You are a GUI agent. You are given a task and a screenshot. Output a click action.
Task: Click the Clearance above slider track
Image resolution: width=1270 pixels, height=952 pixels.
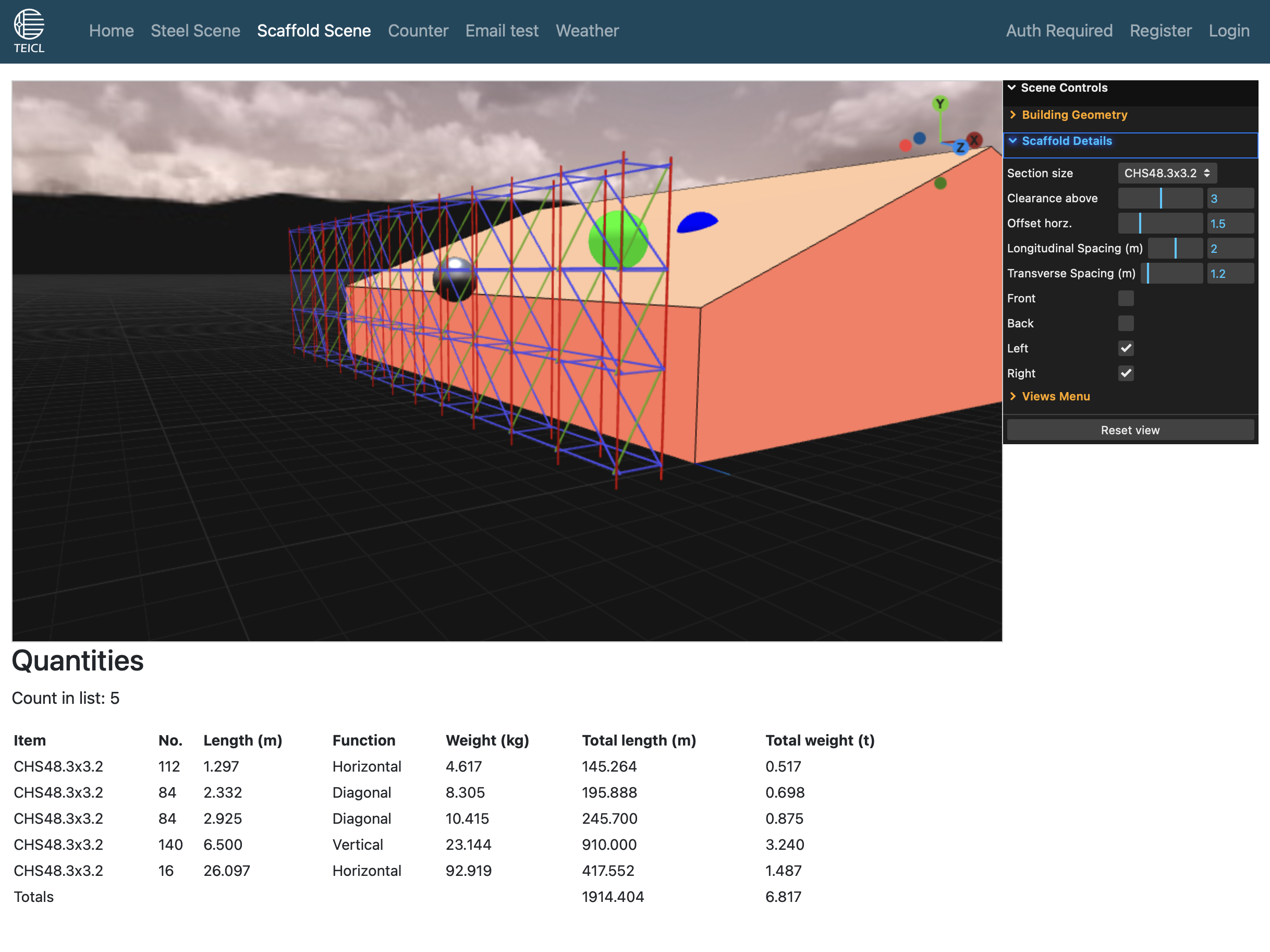point(1160,198)
